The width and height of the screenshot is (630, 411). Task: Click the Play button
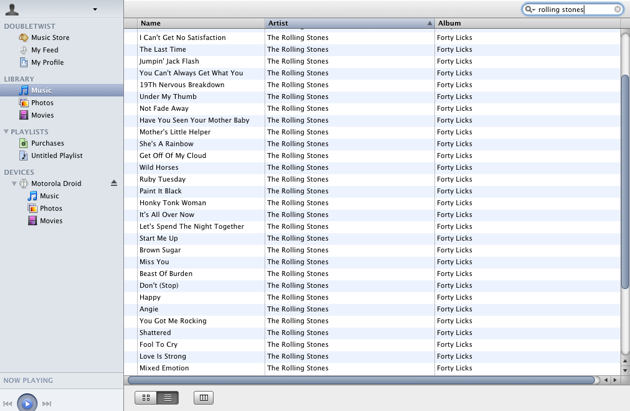click(27, 403)
